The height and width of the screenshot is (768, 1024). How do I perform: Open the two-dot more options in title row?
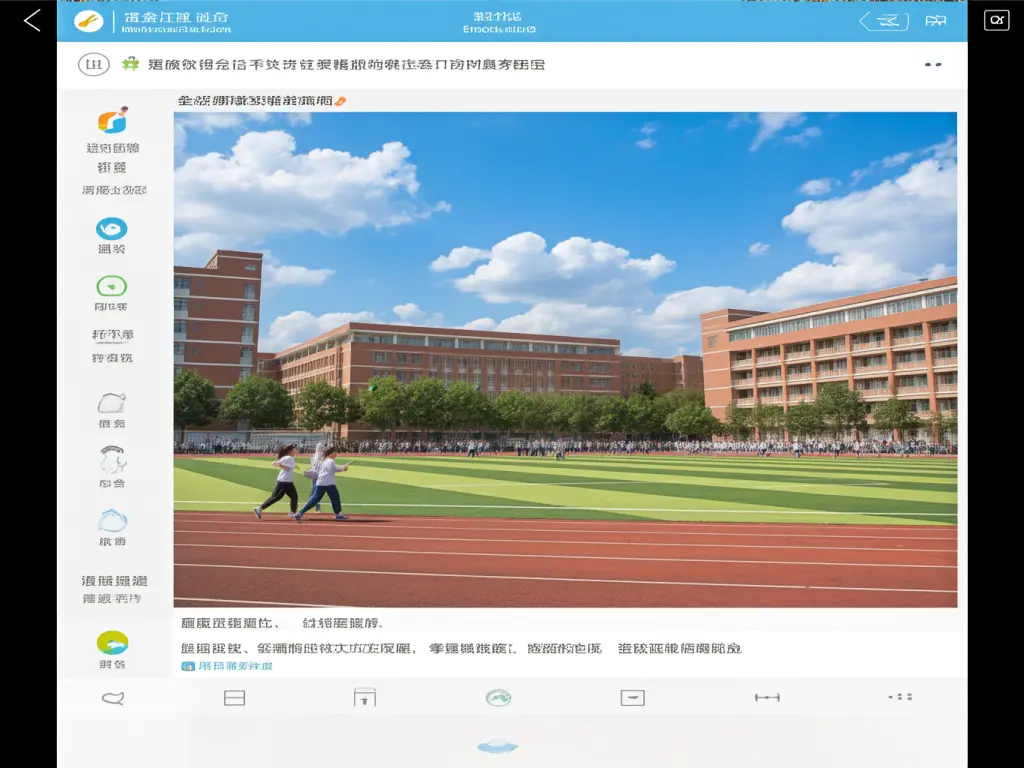coord(933,65)
